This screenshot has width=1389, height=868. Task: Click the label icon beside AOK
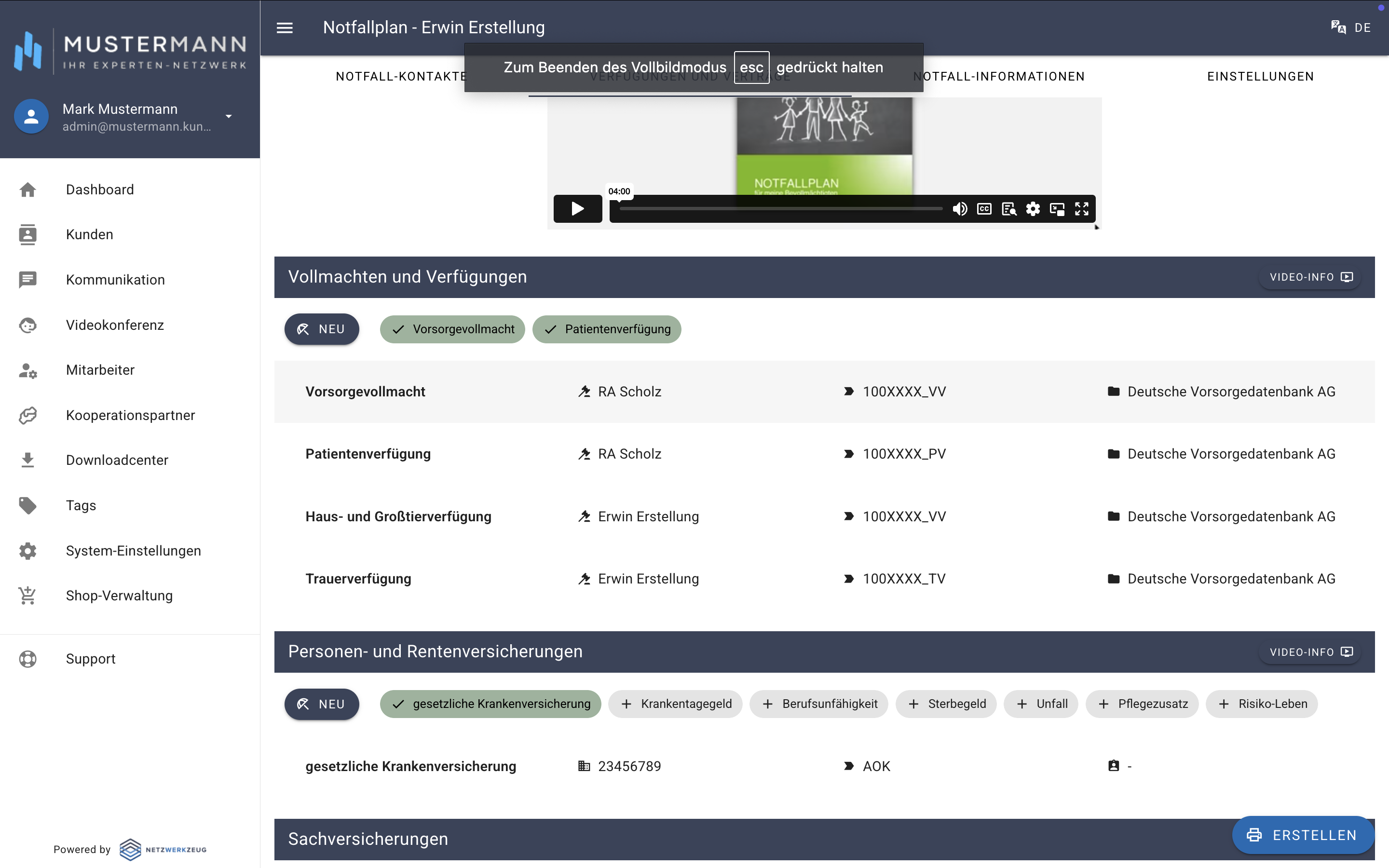pyautogui.click(x=848, y=766)
